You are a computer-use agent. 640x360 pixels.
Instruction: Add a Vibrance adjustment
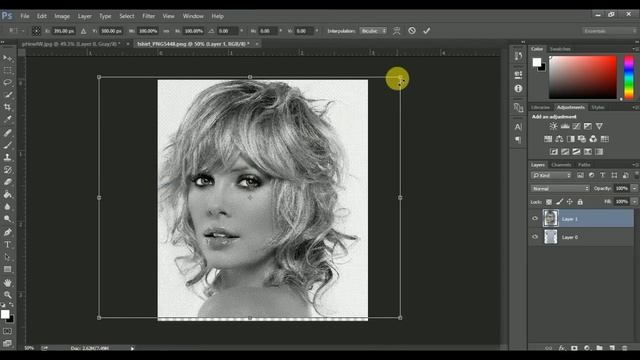(x=599, y=126)
